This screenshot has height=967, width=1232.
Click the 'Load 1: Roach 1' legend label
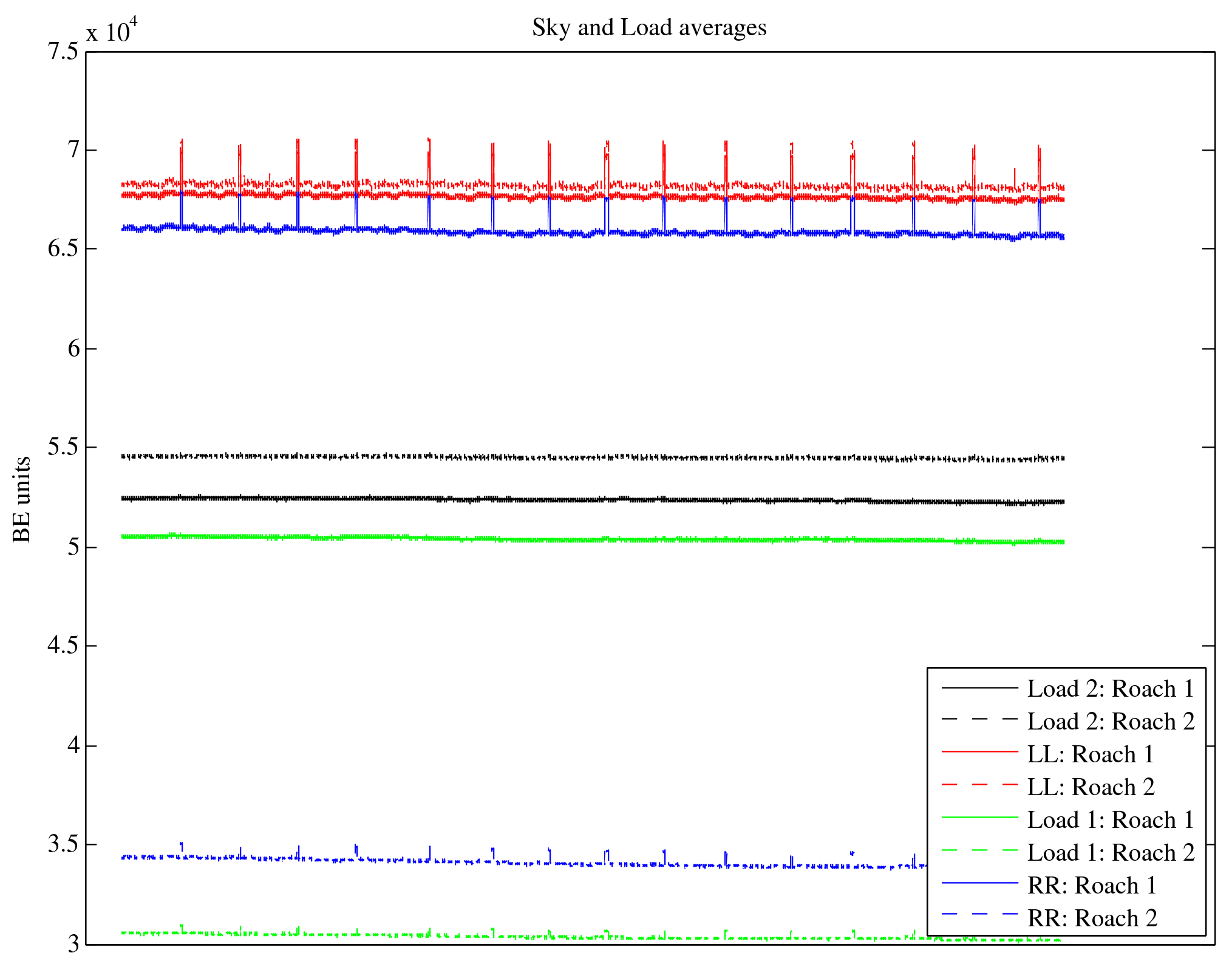1110,820
